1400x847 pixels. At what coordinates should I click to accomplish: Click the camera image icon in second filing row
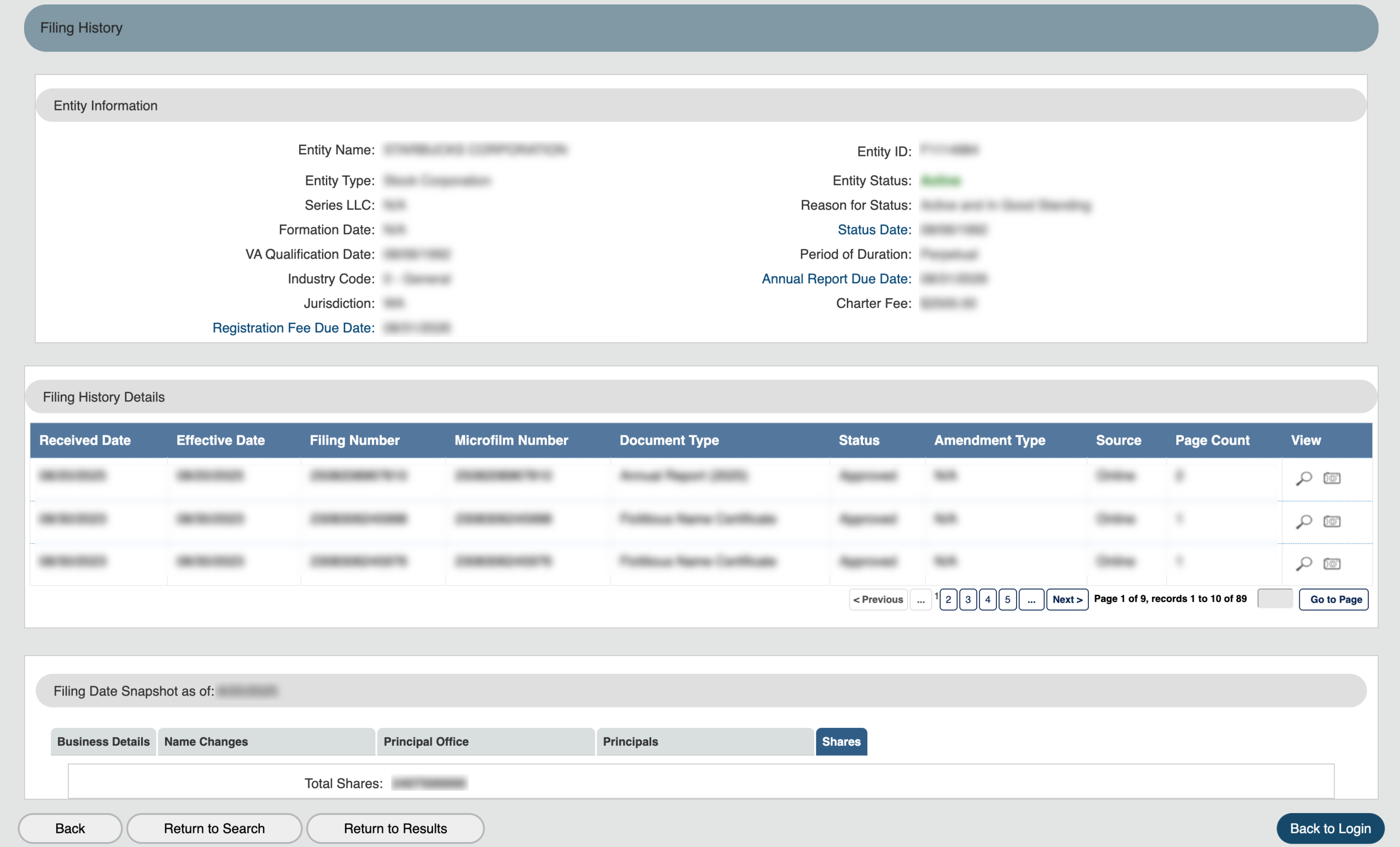pyautogui.click(x=1332, y=522)
